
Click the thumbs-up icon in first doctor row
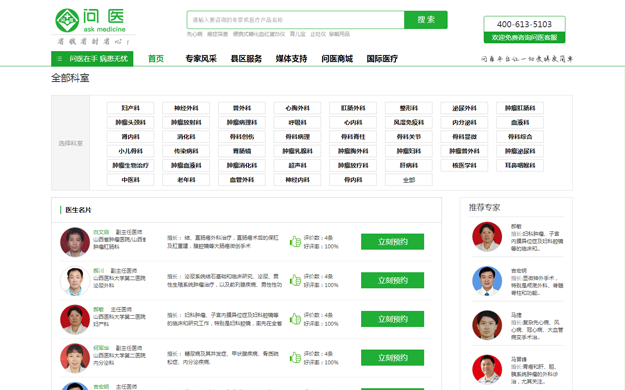point(295,241)
